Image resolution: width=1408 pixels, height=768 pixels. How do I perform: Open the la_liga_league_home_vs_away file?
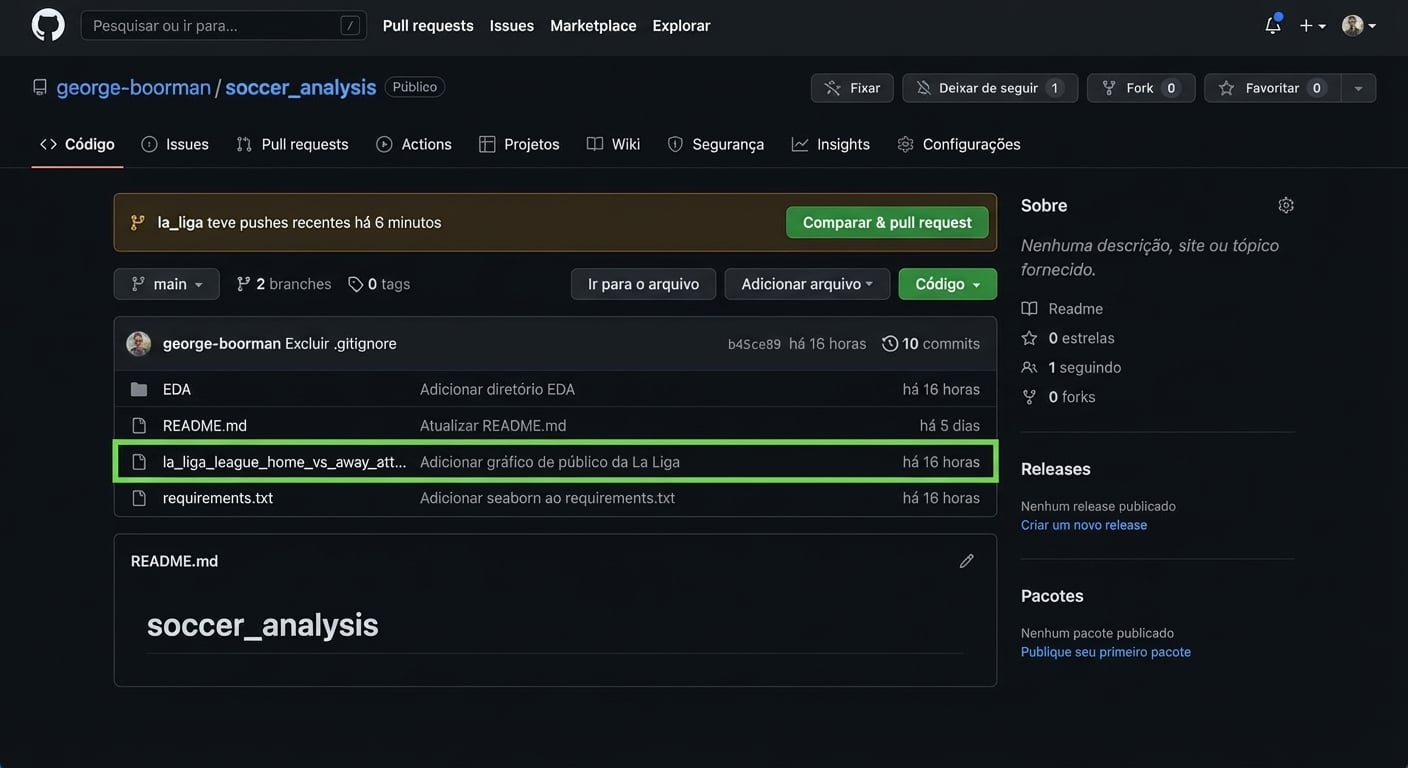285,462
